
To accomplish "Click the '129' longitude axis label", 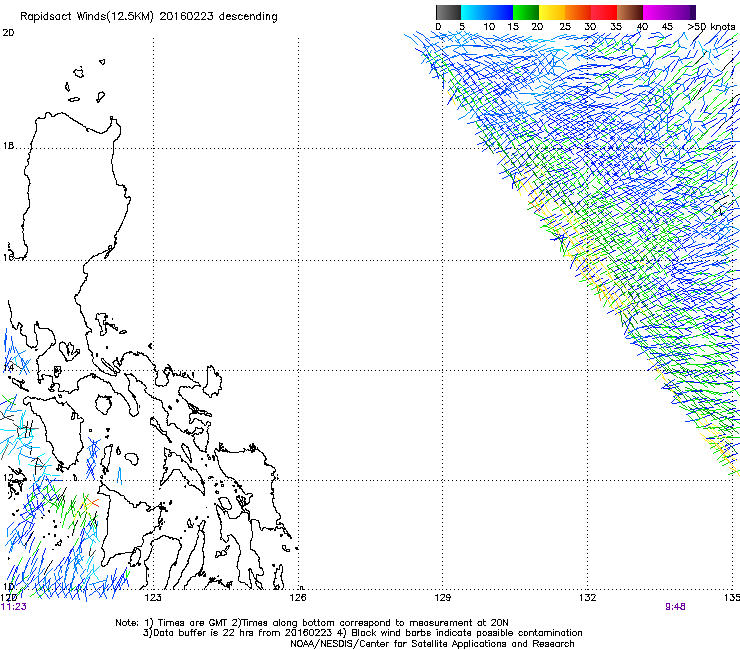I will [x=442, y=598].
